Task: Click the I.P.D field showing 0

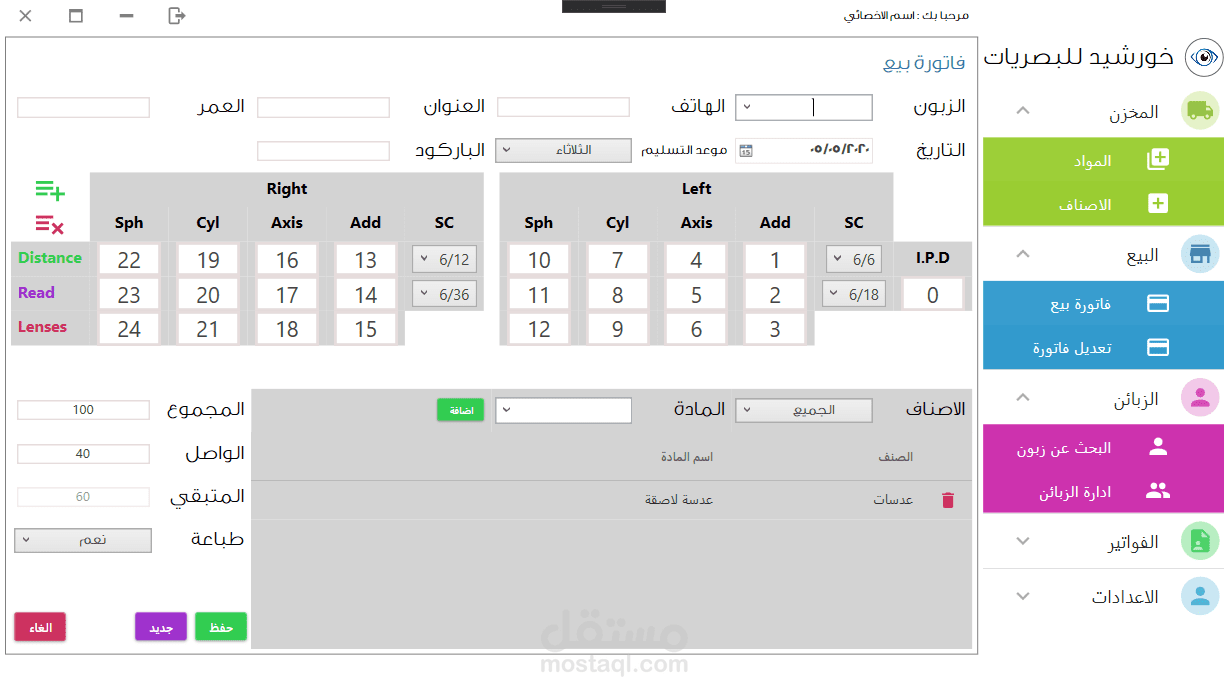Action: tap(932, 294)
